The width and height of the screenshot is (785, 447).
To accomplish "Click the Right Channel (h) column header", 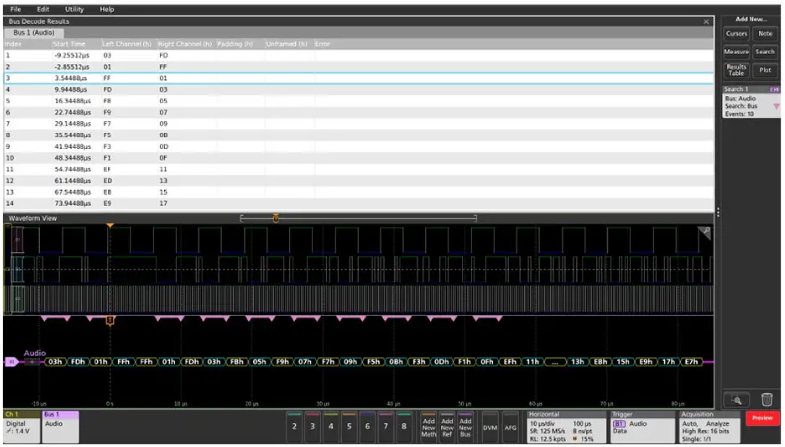I will (186, 44).
